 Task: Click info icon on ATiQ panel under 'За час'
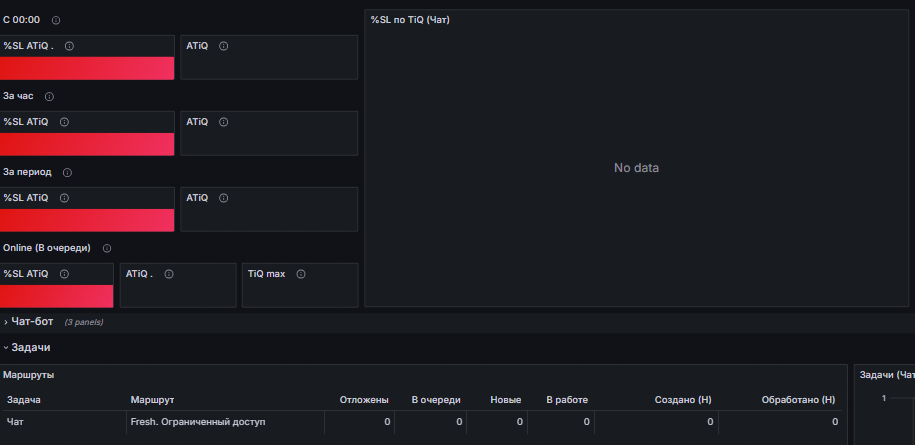pos(223,122)
